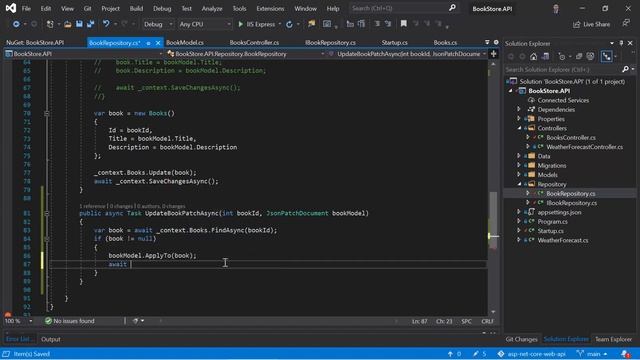Switch to Startup.cs editor tab

click(x=394, y=42)
